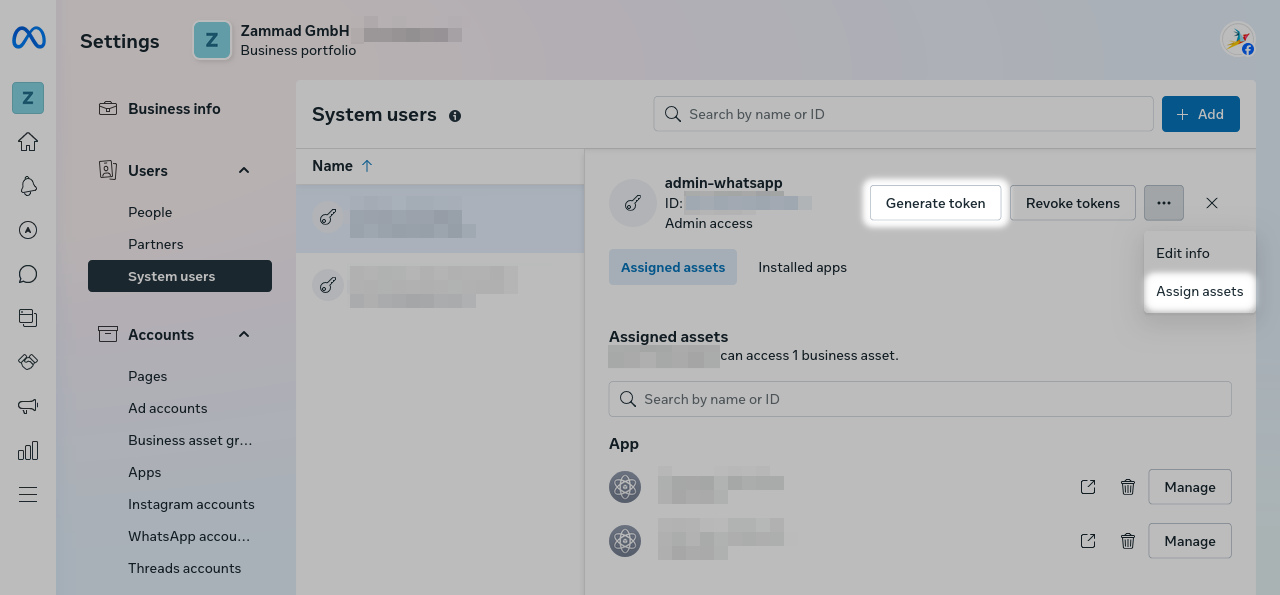Click Manage for the second app
Viewport: 1280px width, 595px height.
click(1189, 541)
